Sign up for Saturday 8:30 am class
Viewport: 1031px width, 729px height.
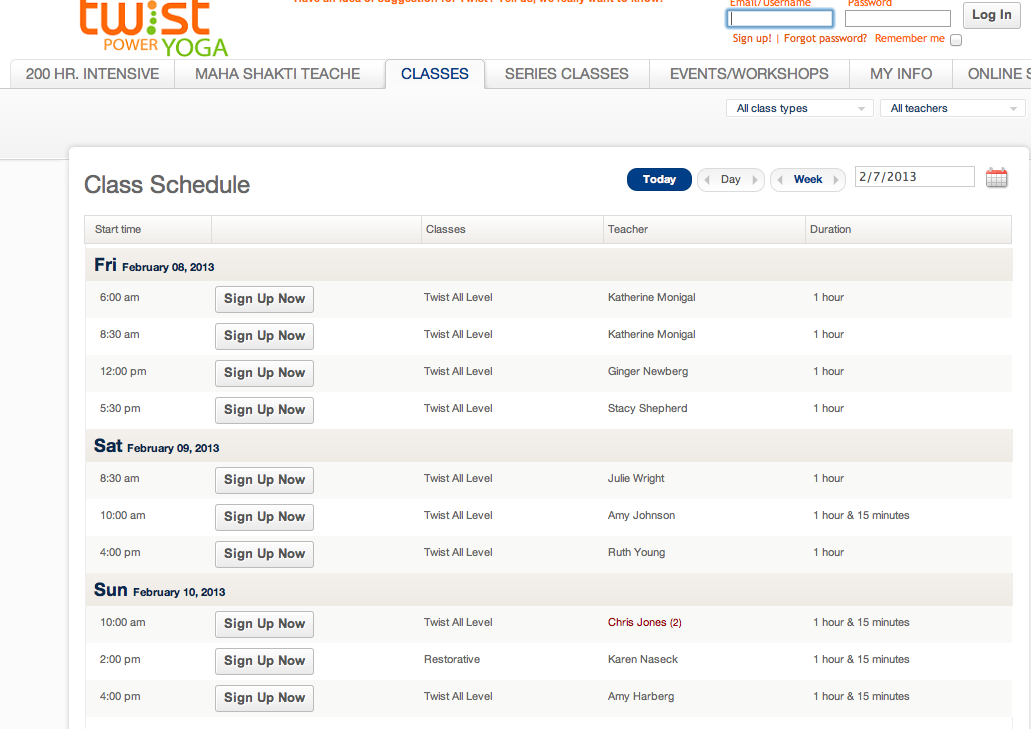(264, 480)
